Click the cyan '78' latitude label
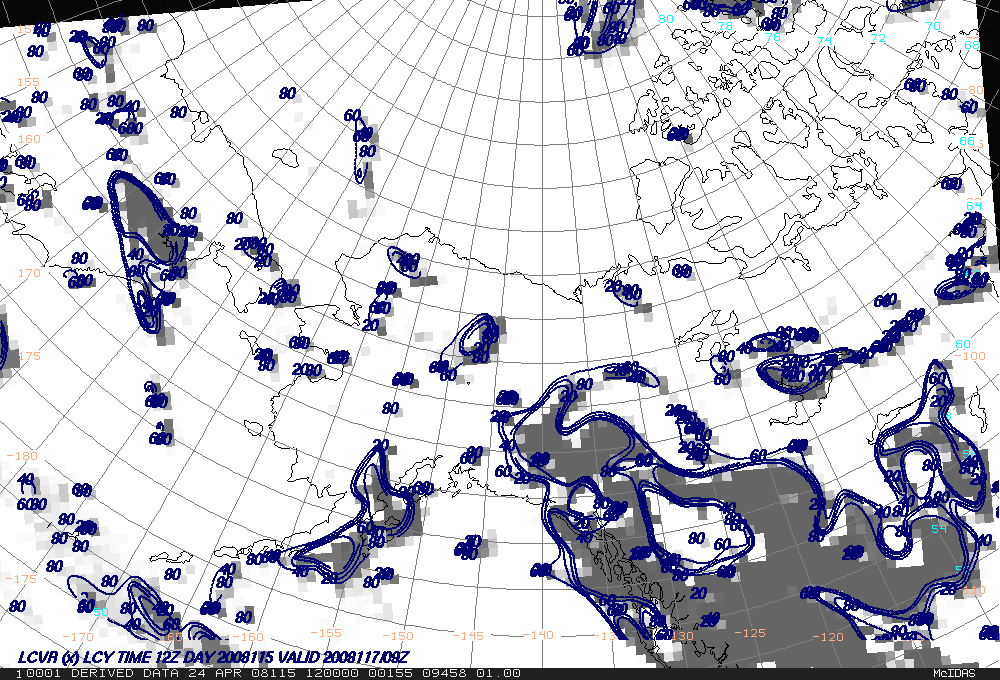The width and height of the screenshot is (1000, 680). [x=725, y=26]
